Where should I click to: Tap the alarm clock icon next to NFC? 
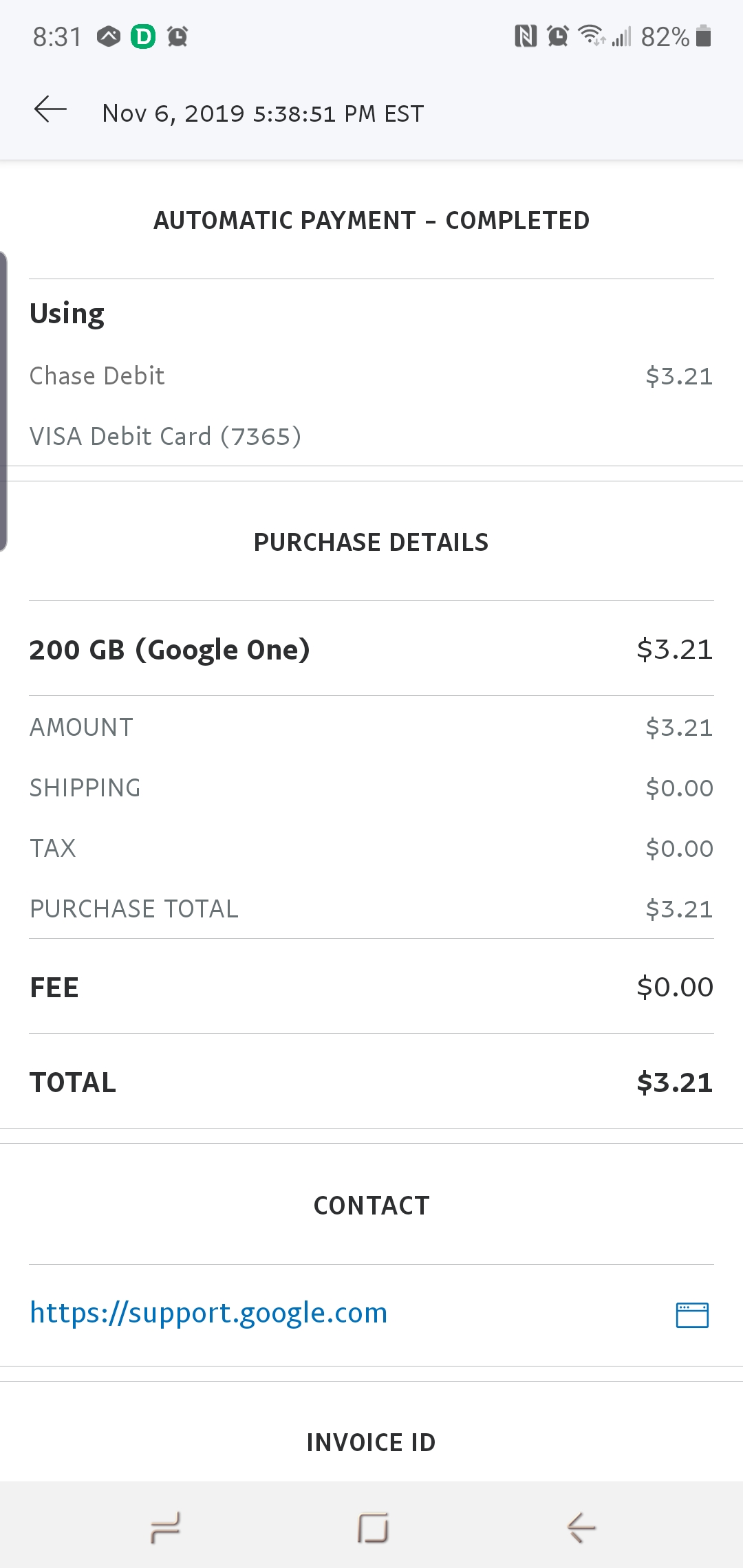(558, 36)
